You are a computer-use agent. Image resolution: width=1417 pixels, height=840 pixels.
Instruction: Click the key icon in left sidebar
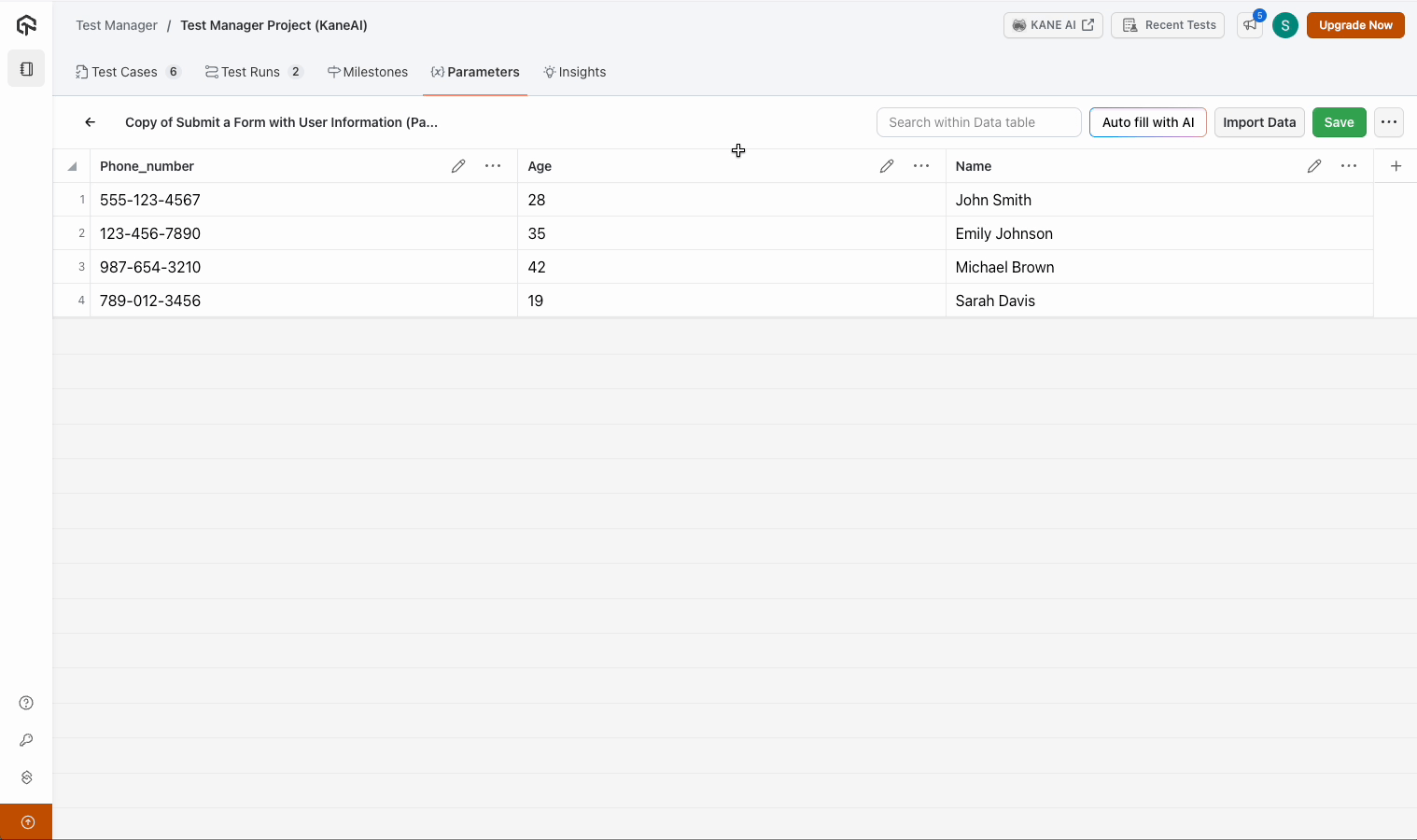(26, 740)
